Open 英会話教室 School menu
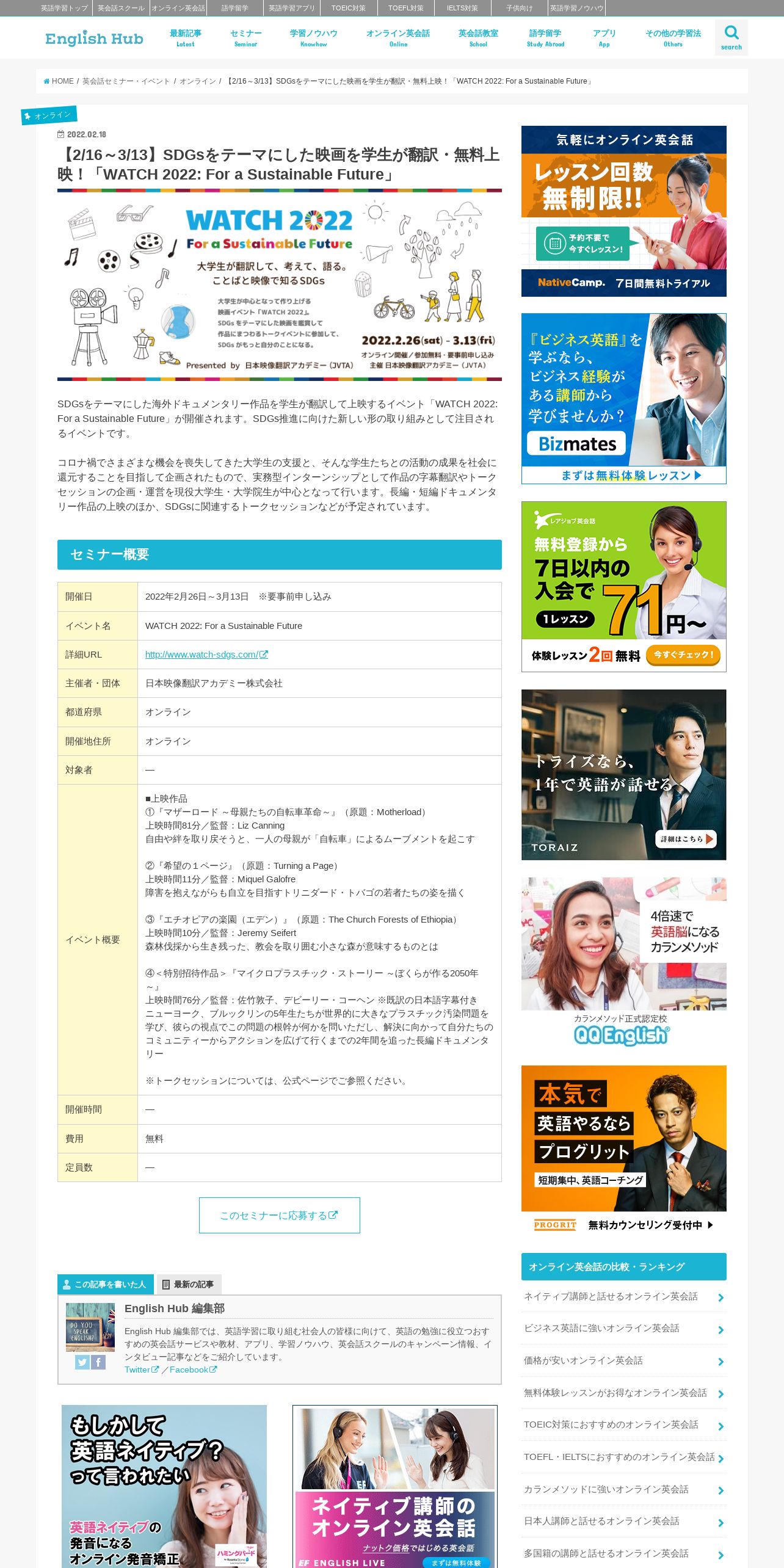This screenshot has width=784, height=1568. [x=478, y=38]
